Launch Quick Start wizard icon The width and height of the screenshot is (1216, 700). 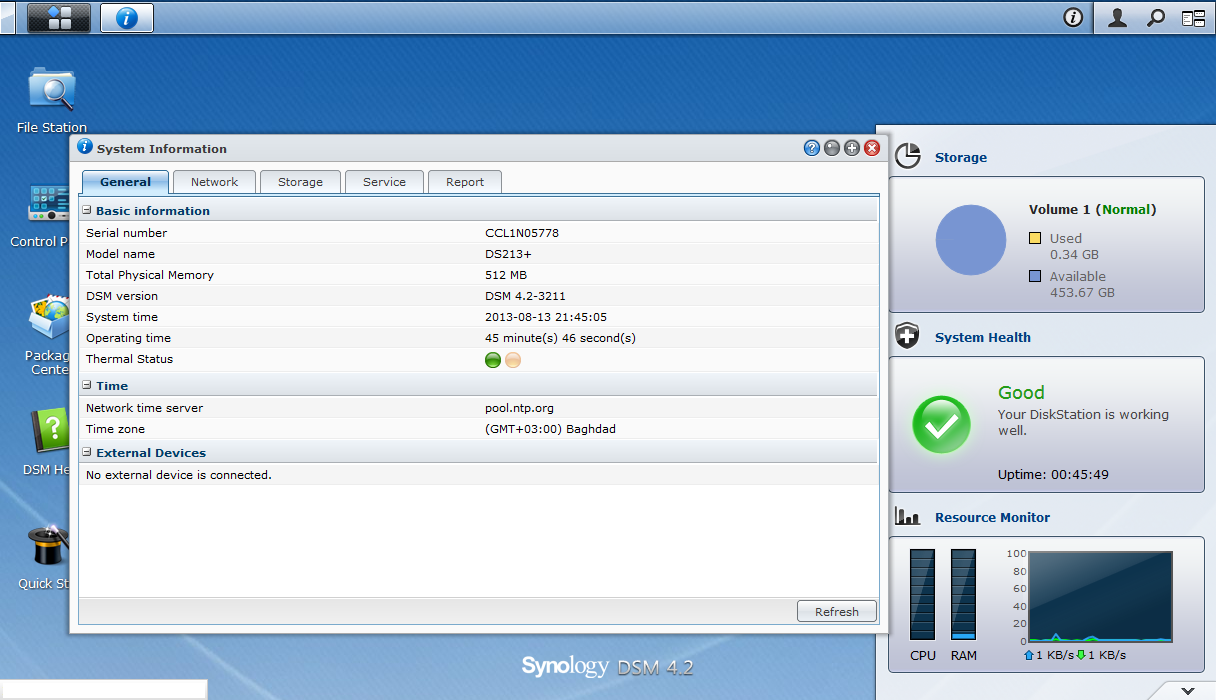[44, 556]
